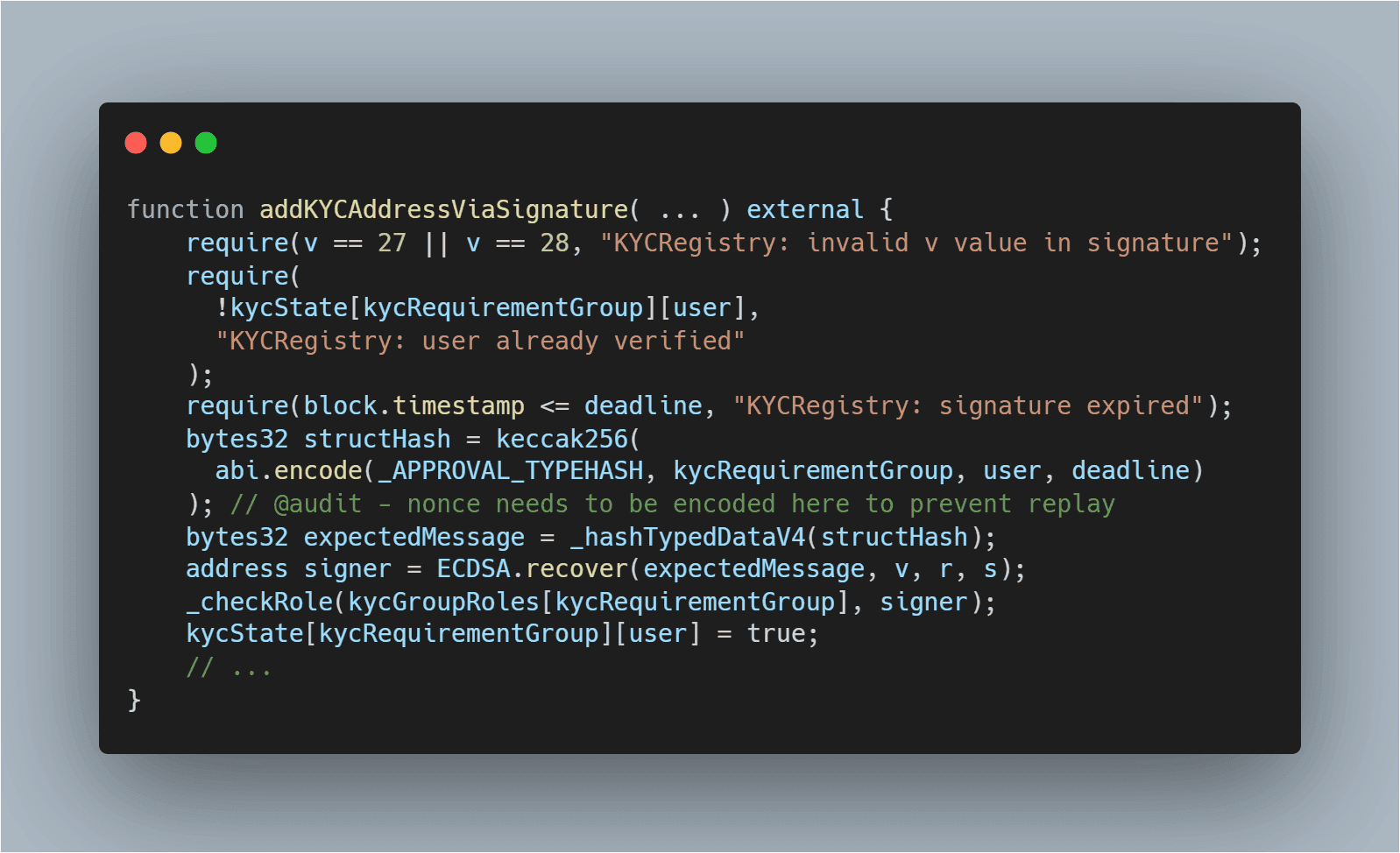Viewport: 1400px width, 853px height.
Task: Click the yellow minimize dot
Action: [171, 143]
